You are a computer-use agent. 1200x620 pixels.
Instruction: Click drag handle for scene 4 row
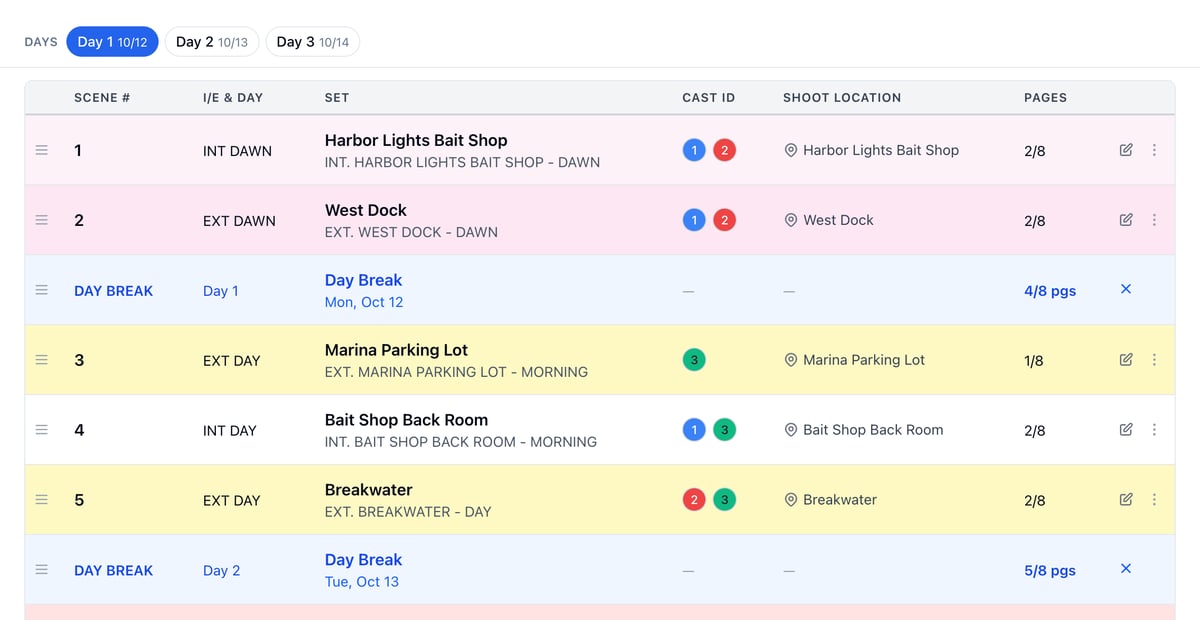click(x=41, y=430)
